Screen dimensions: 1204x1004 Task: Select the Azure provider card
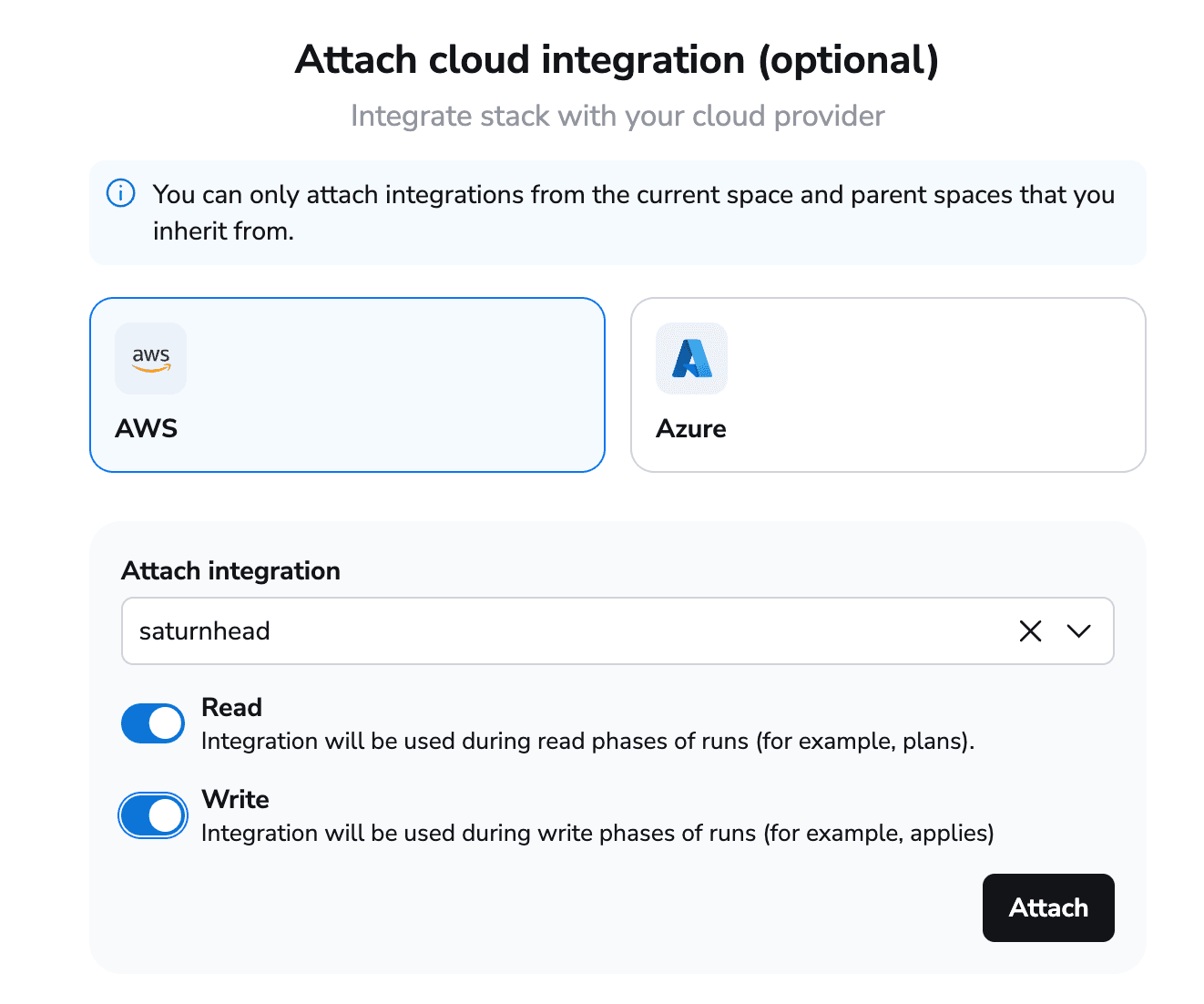click(x=888, y=384)
